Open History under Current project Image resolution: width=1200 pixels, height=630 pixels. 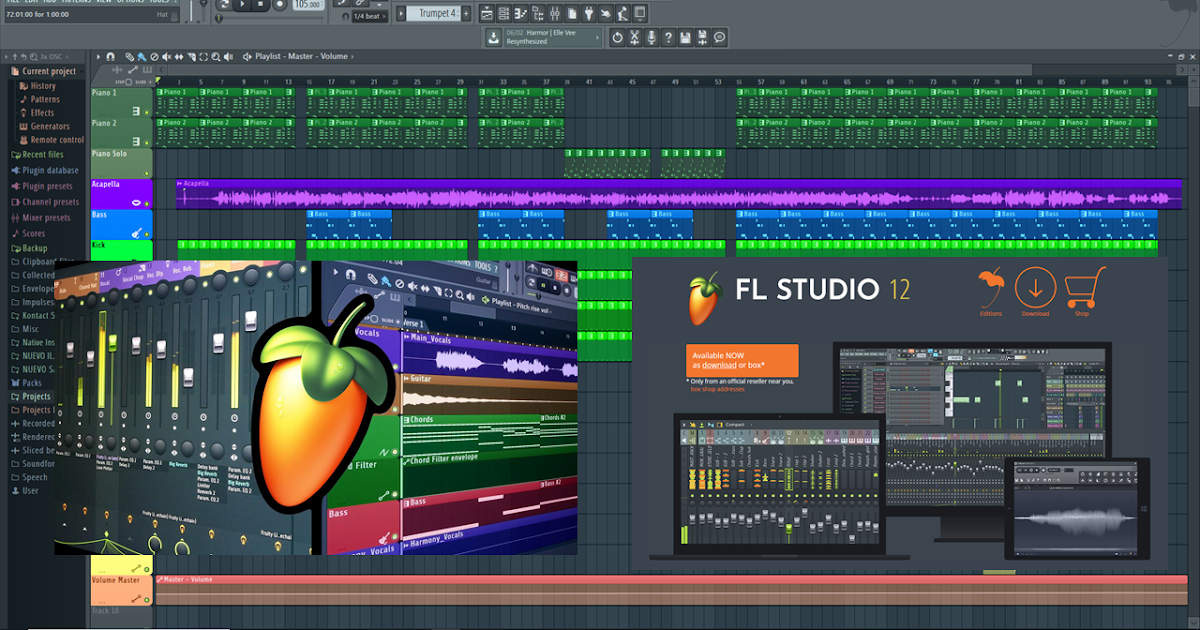(38, 86)
